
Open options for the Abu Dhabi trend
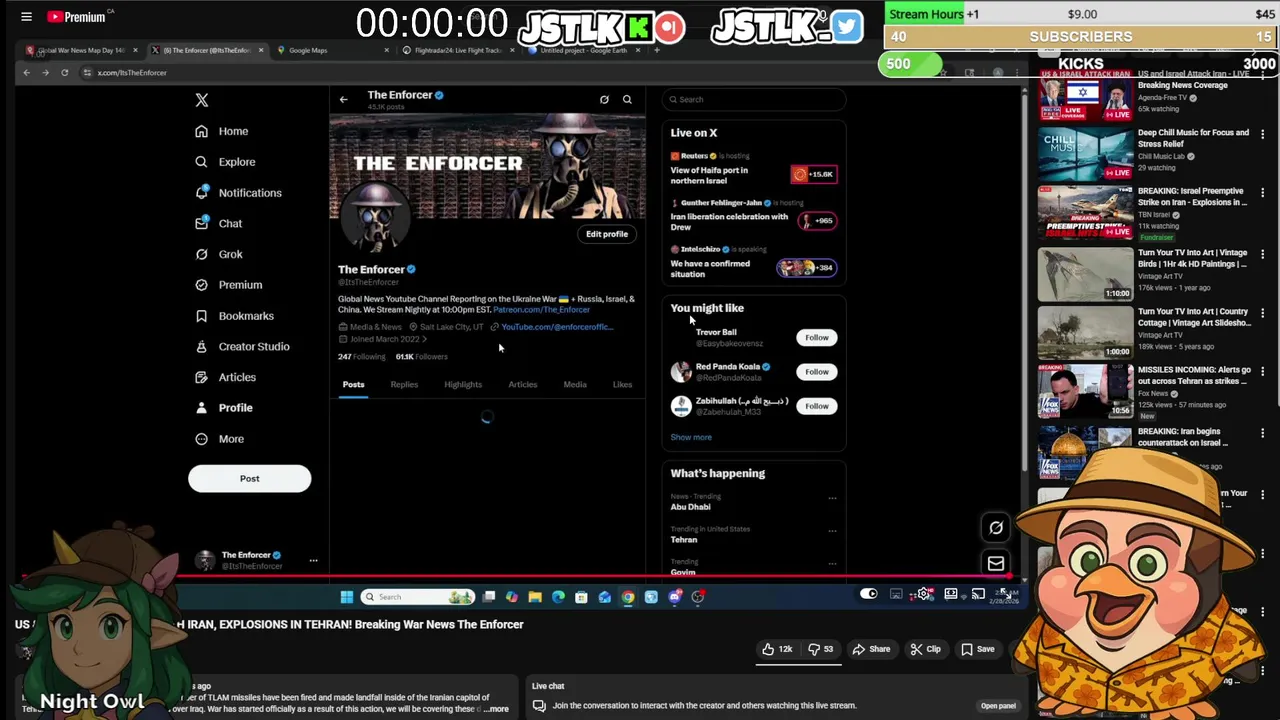pyautogui.click(x=832, y=498)
